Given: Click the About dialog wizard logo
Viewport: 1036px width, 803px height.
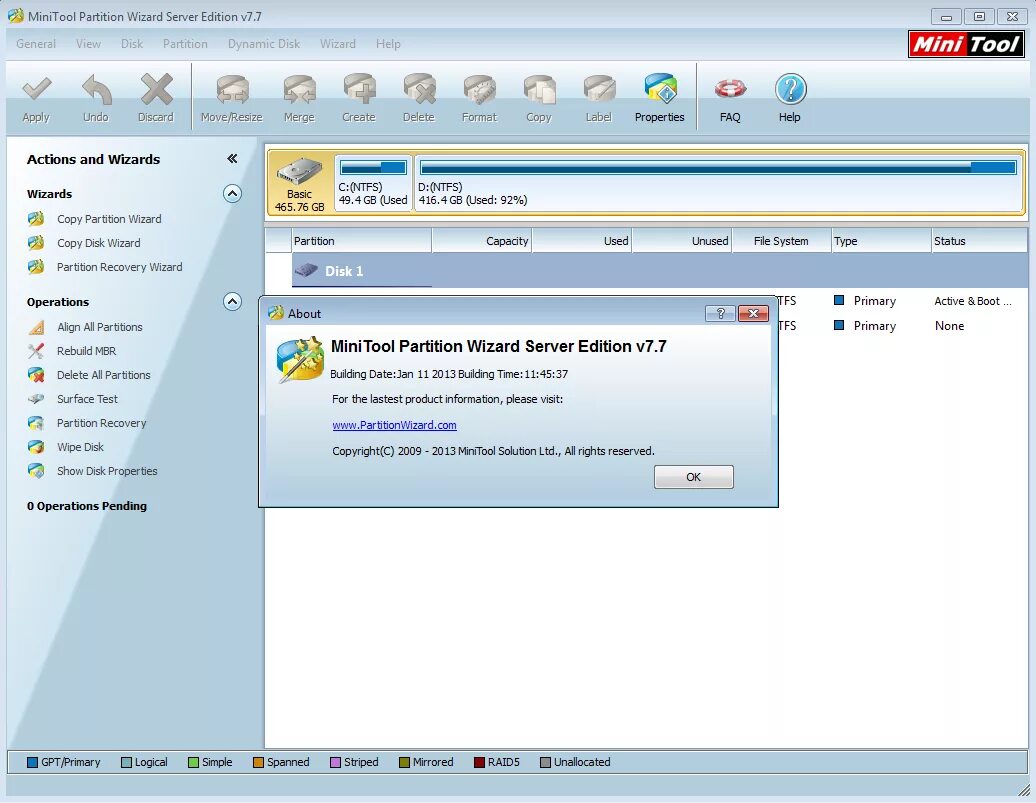Looking at the screenshot, I should coord(300,359).
